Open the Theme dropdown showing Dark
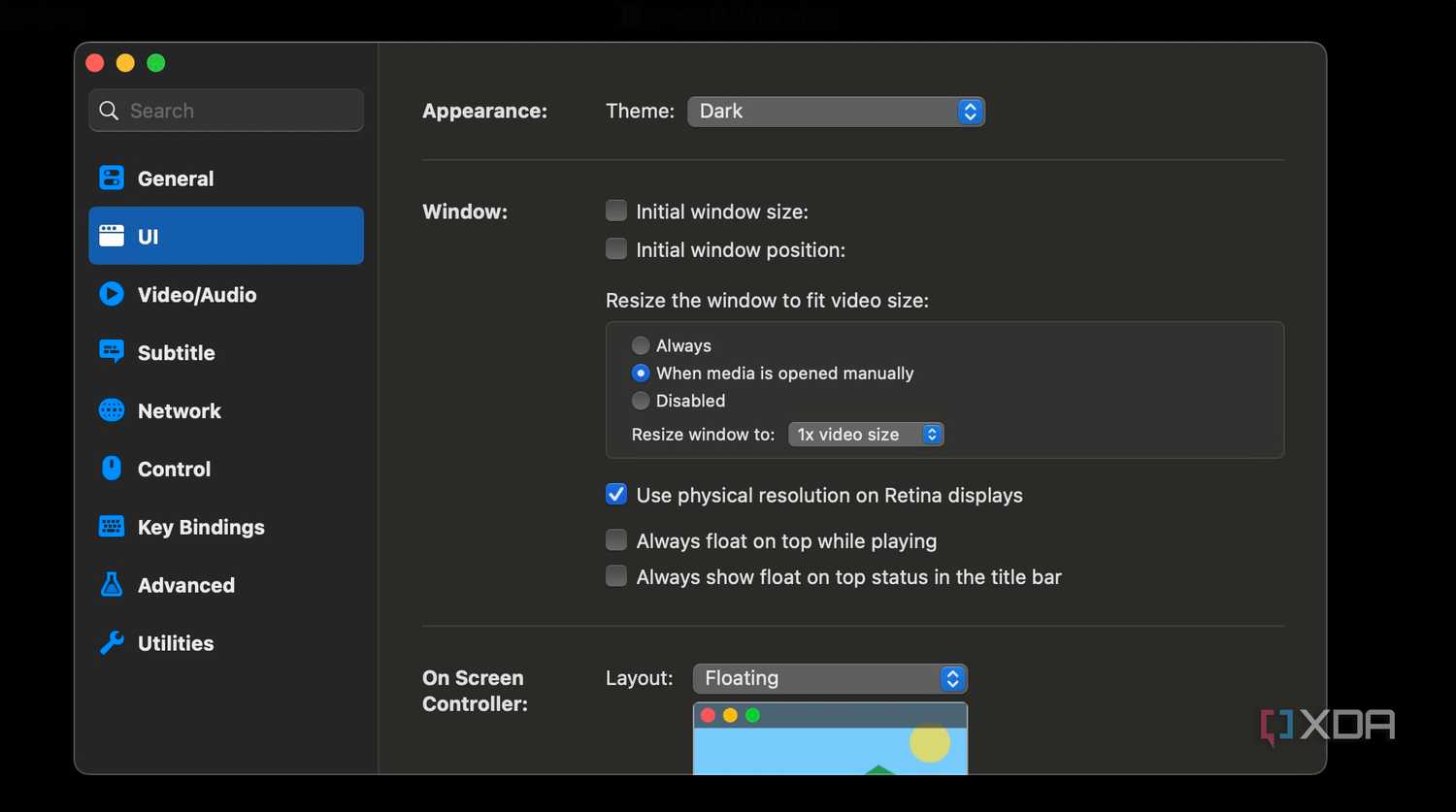 (836, 112)
